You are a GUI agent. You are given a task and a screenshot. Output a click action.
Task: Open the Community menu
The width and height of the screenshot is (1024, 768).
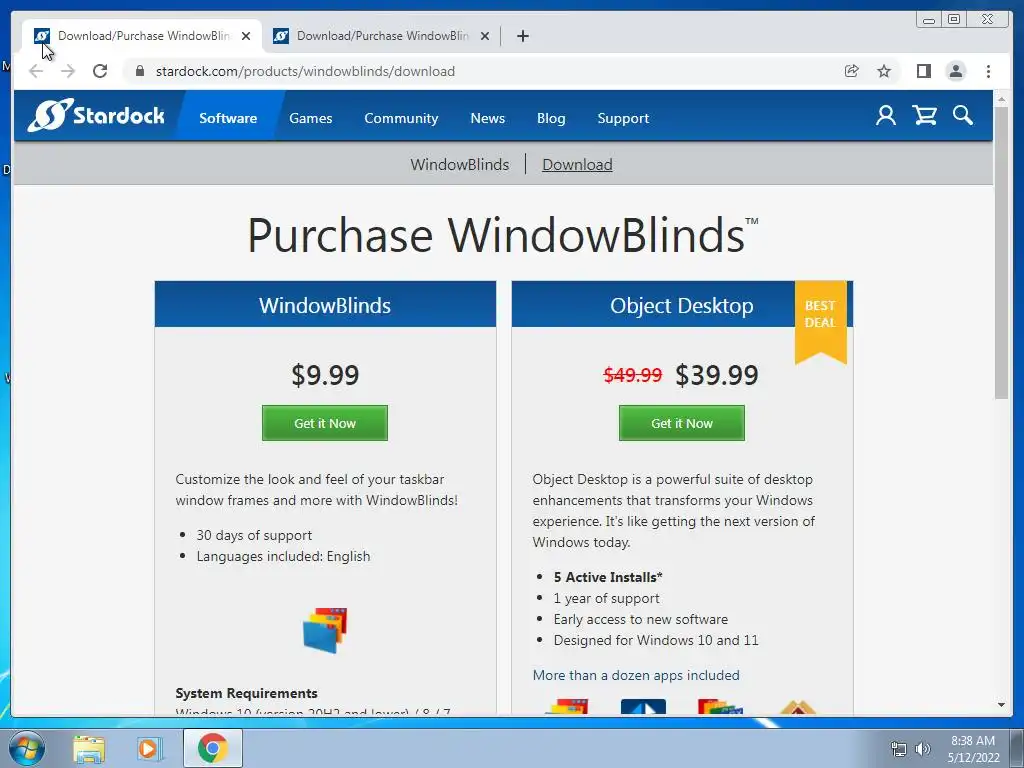401,118
